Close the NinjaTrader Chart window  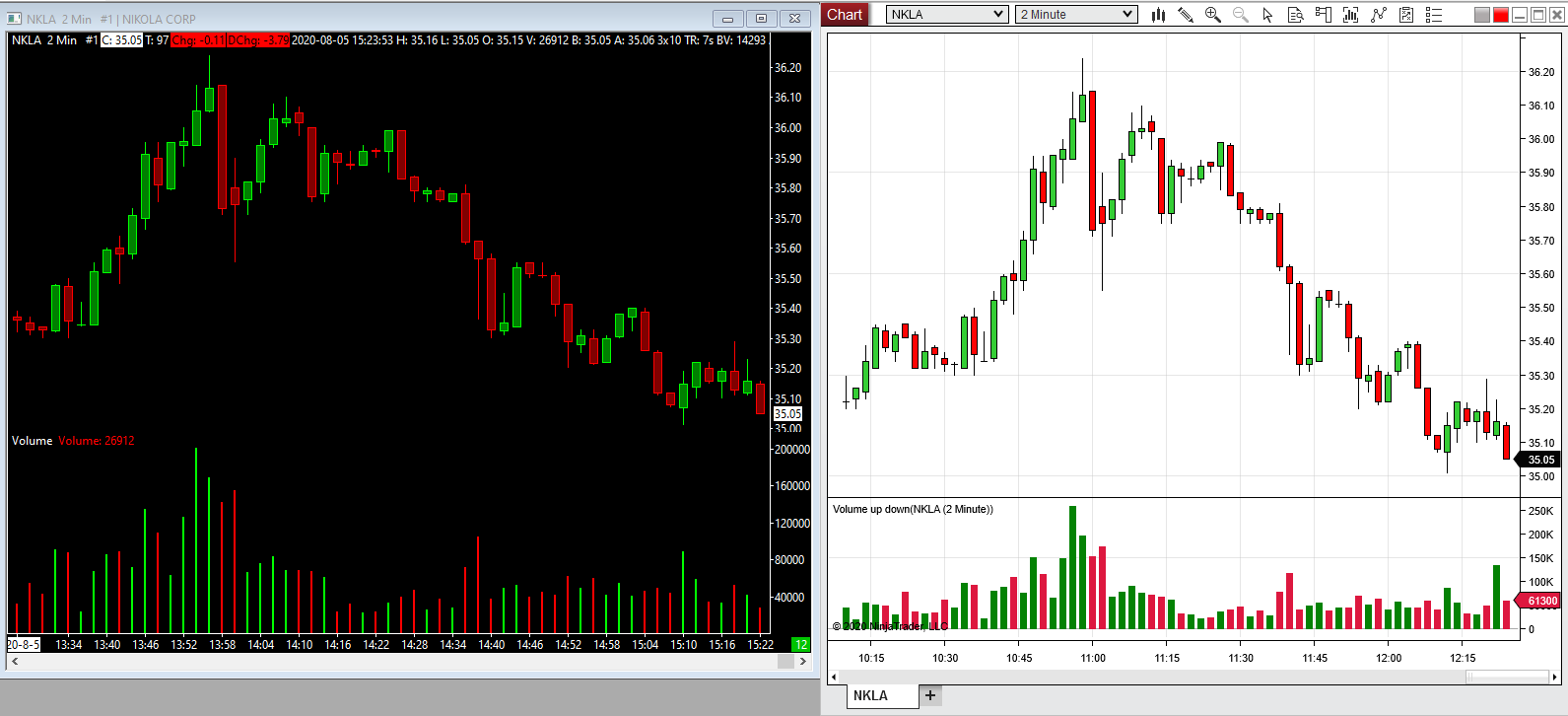tap(1556, 15)
